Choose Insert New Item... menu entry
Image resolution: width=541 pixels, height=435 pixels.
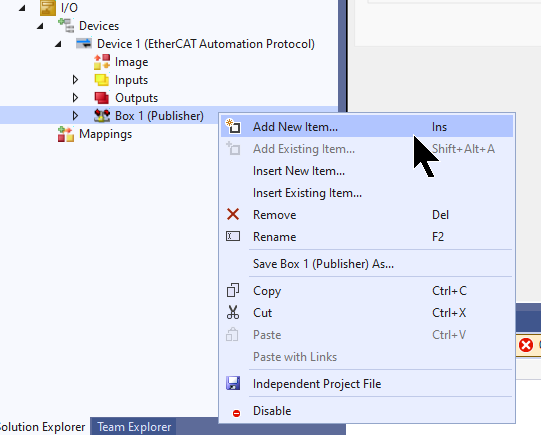367,171
